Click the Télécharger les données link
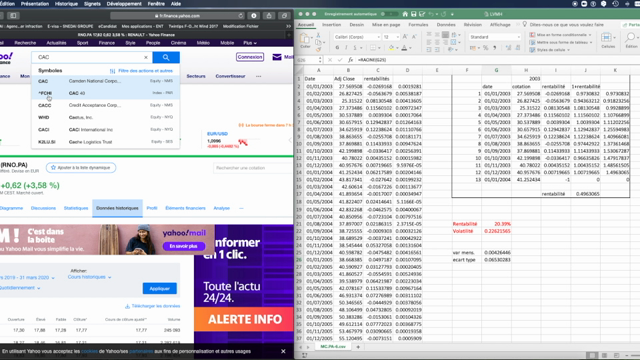The height and width of the screenshot is (360, 640). (x=153, y=306)
